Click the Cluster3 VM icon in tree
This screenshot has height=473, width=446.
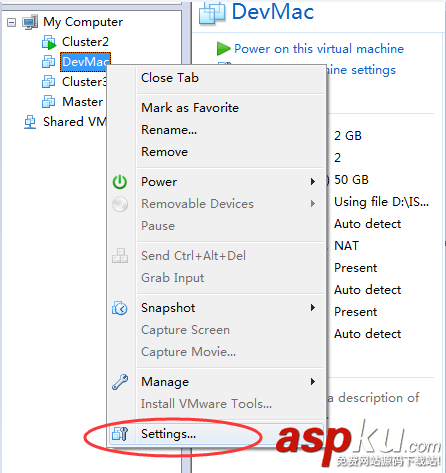[x=49, y=82]
